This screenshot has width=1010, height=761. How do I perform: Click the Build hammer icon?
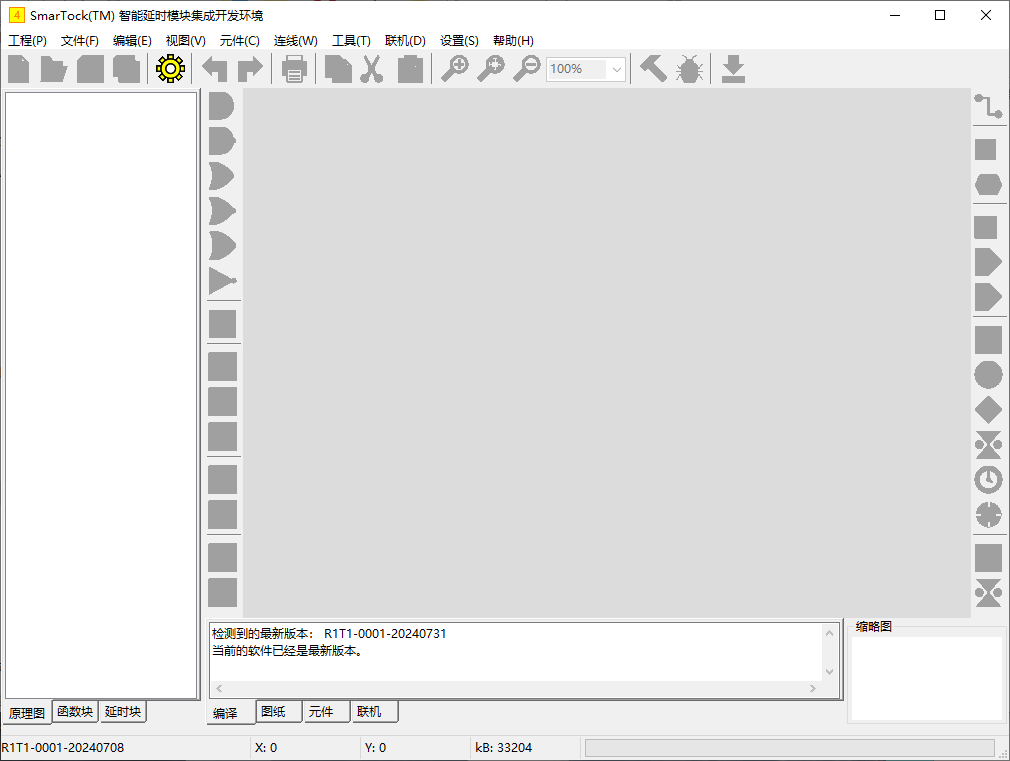[x=653, y=69]
